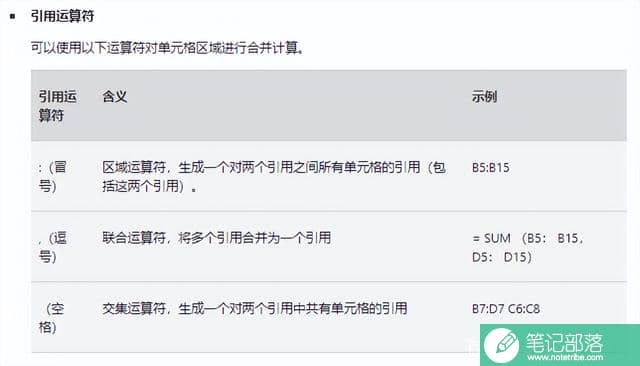Viewport: 640px width, 366px height.
Task: Open the www.notetribe.com watermark link
Action: 565,357
